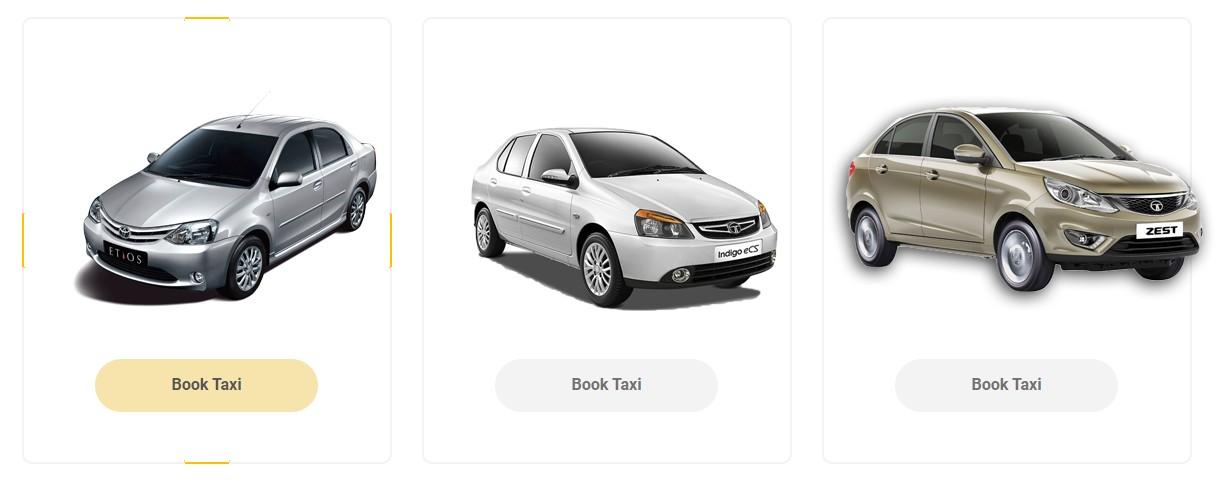Click the yellow accent on first card's right edge
Viewport: 1217px width, 481px height.
pos(390,240)
